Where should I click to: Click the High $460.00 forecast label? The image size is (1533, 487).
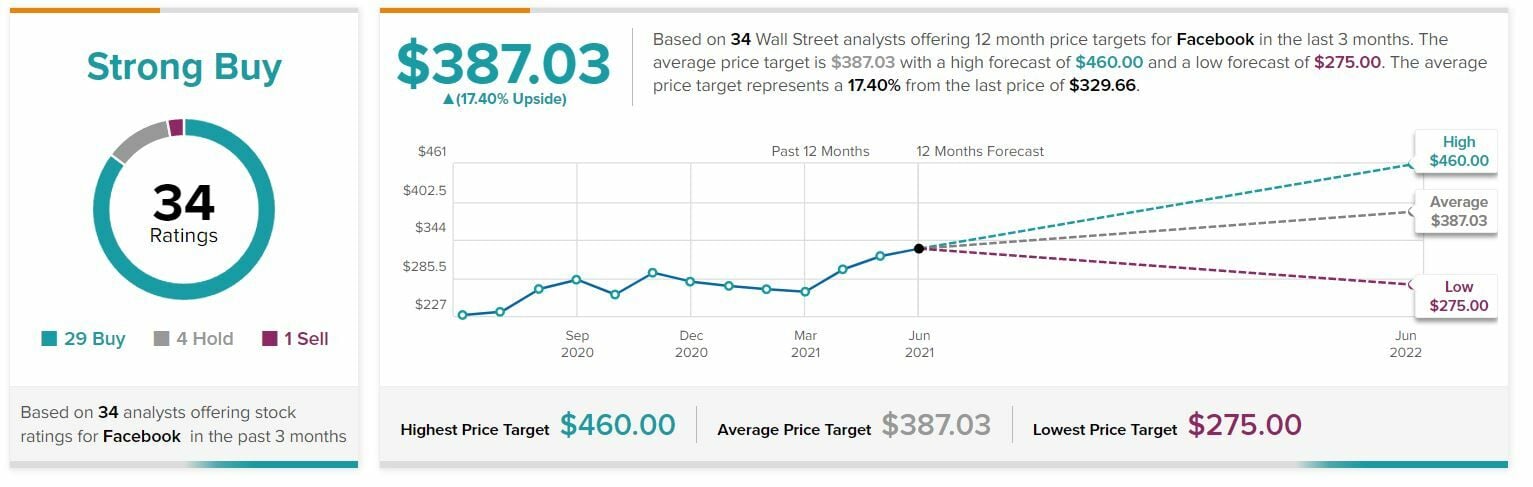pyautogui.click(x=1458, y=151)
